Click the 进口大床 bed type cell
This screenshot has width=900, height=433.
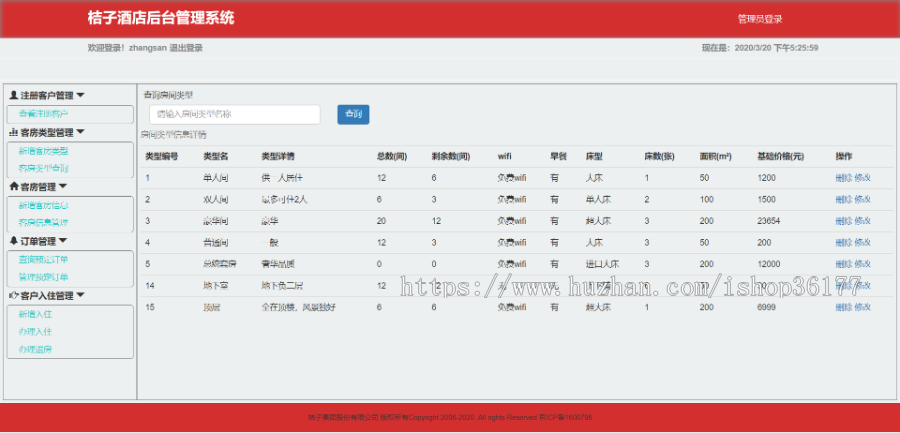point(603,264)
